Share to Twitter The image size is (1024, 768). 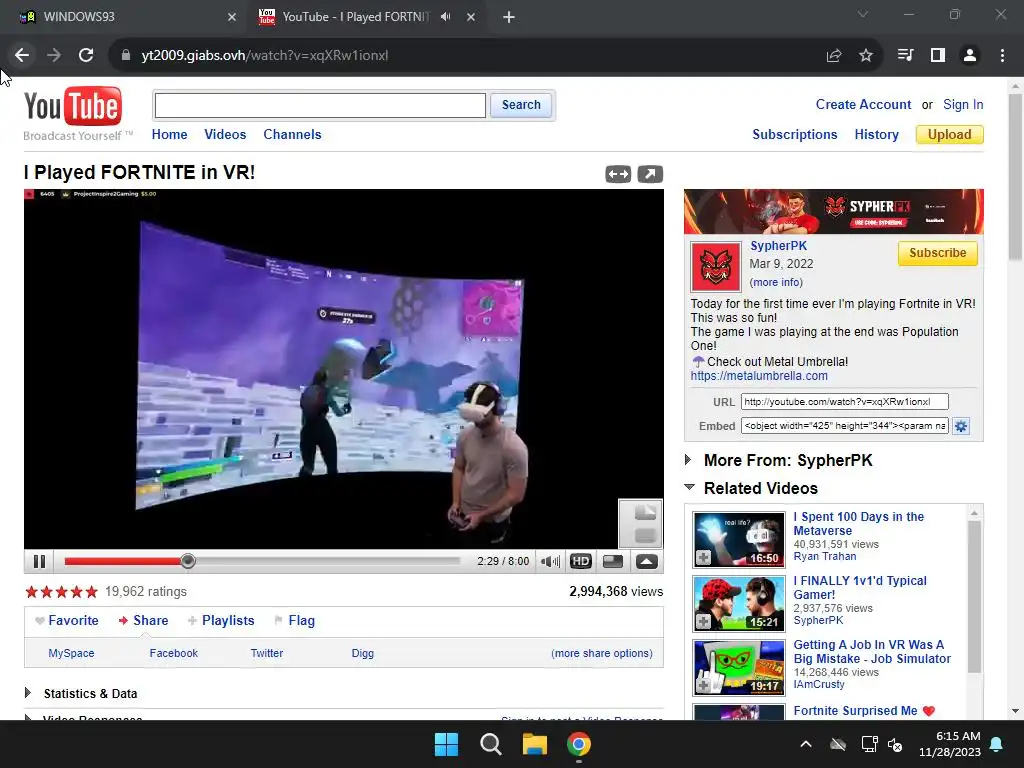(267, 653)
